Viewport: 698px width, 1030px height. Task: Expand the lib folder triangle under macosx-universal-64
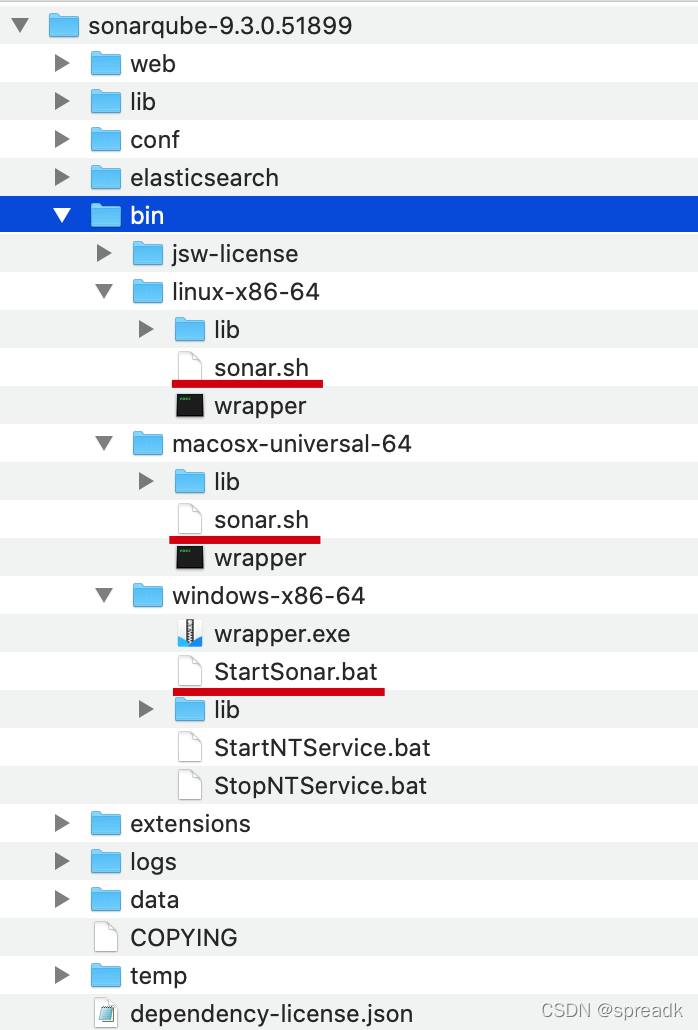click(146, 481)
